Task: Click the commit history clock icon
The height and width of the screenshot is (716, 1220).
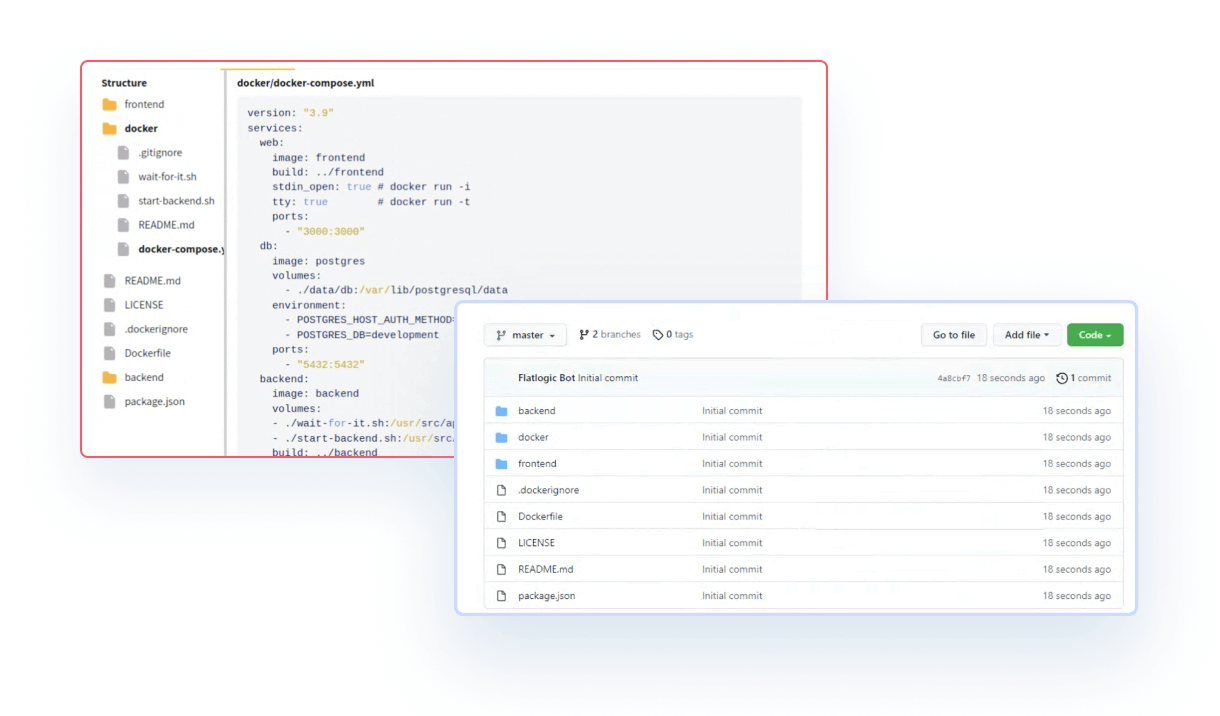Action: pos(1062,378)
